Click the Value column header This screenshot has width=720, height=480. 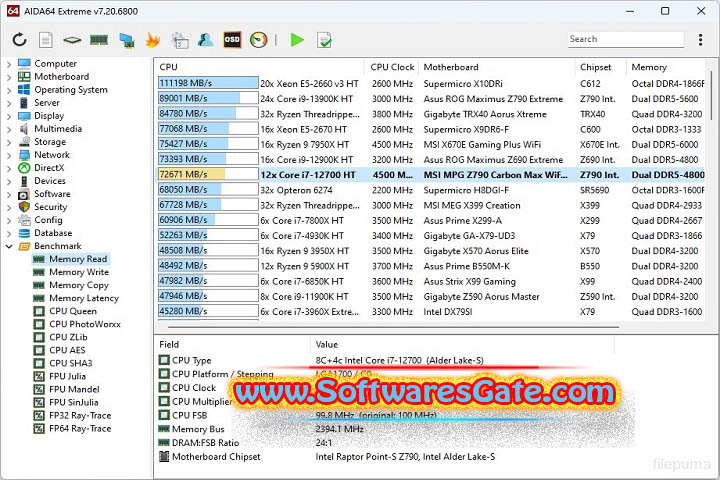463,344
